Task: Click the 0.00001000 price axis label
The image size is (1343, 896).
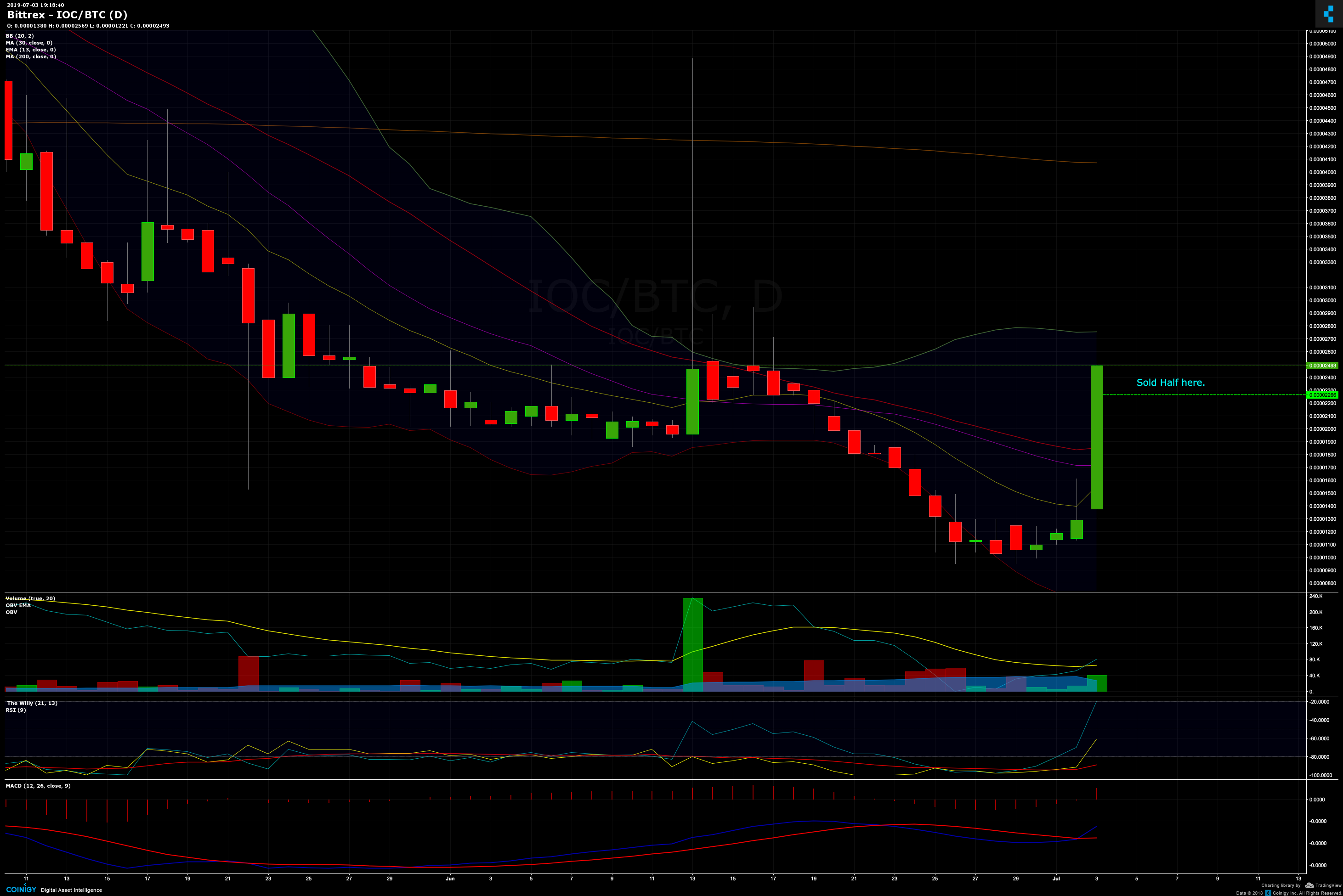Action: tap(1322, 558)
